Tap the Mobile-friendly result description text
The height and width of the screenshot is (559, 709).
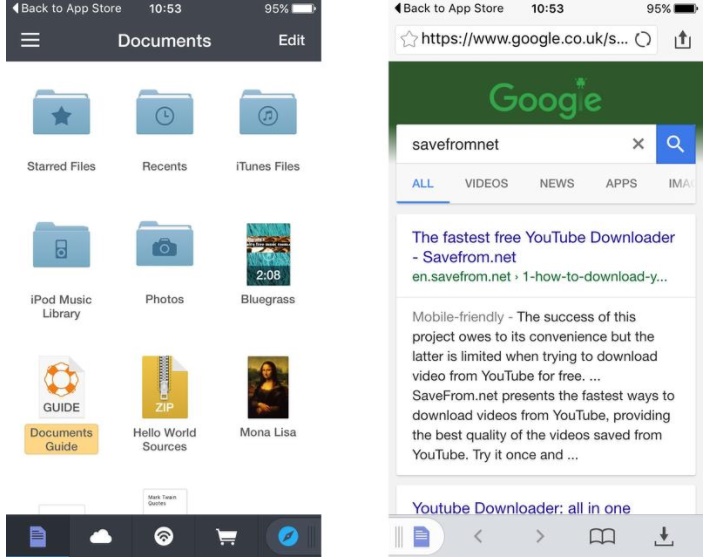click(543, 386)
